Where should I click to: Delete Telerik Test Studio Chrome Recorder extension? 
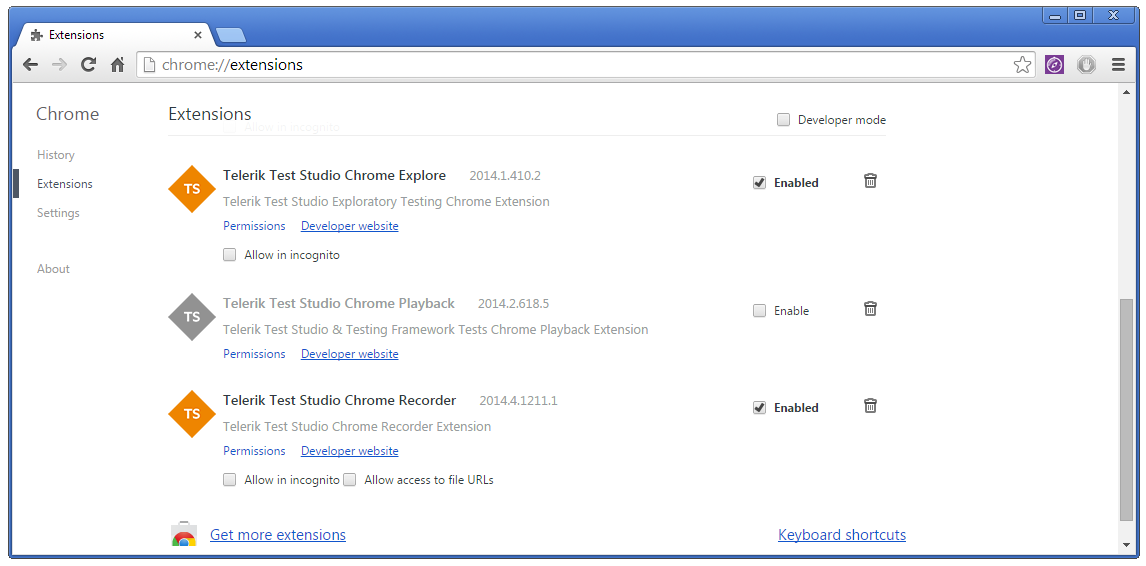[x=870, y=406]
